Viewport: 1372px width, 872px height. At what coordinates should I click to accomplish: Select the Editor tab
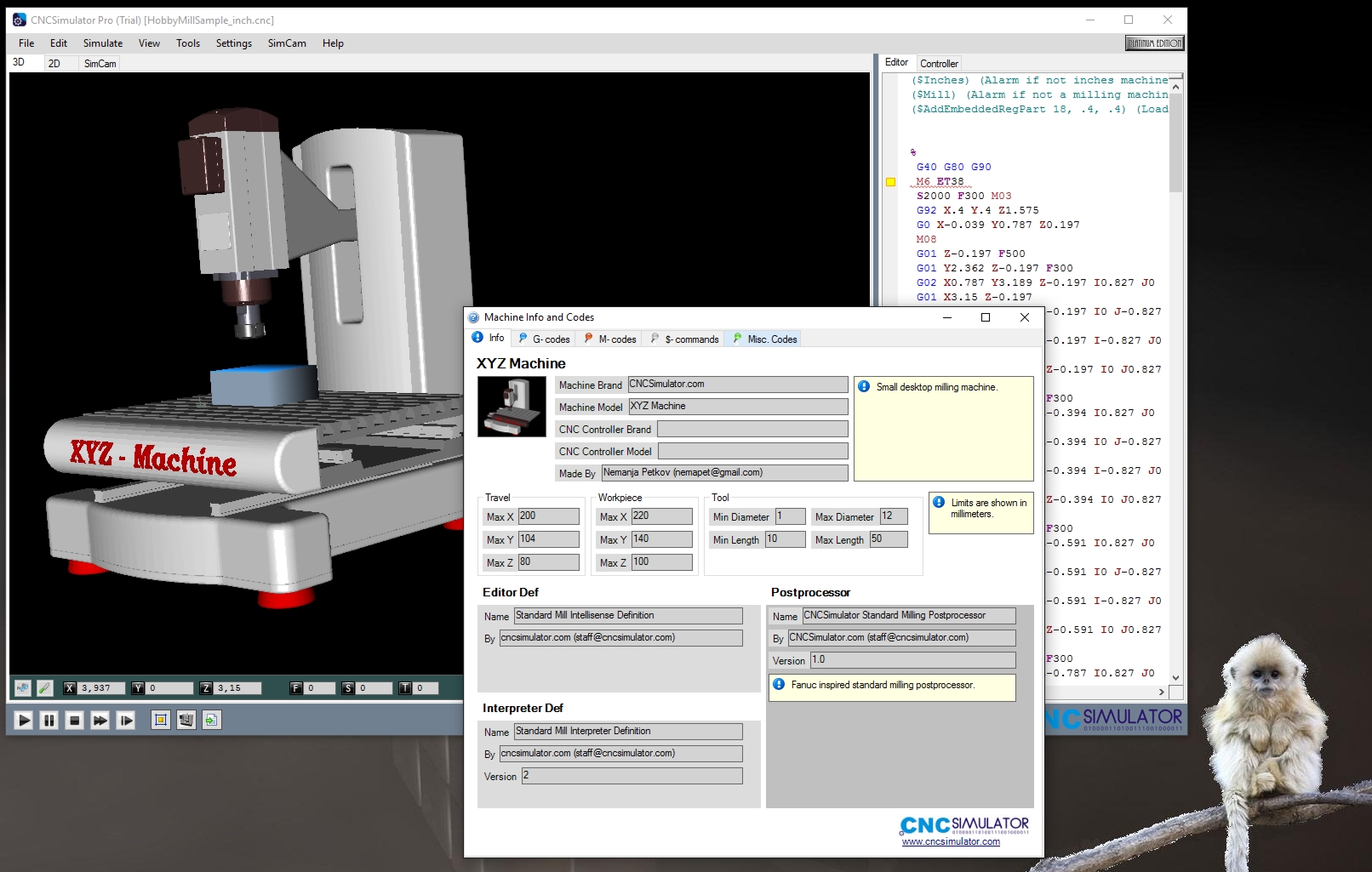(x=896, y=63)
